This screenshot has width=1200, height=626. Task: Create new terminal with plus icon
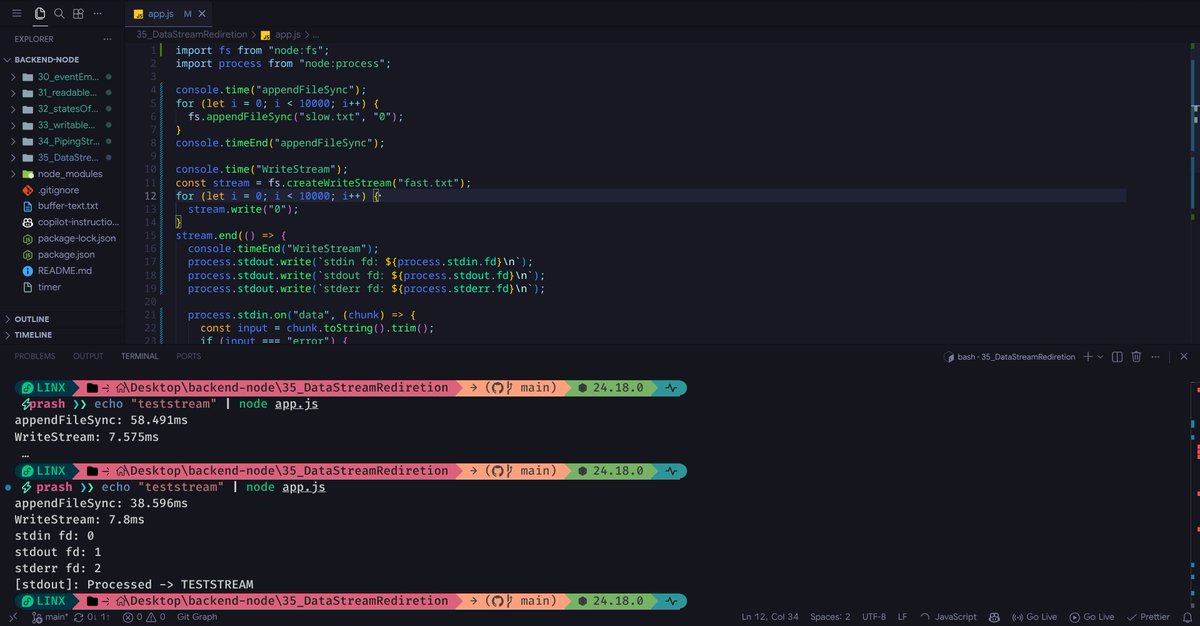point(1087,357)
